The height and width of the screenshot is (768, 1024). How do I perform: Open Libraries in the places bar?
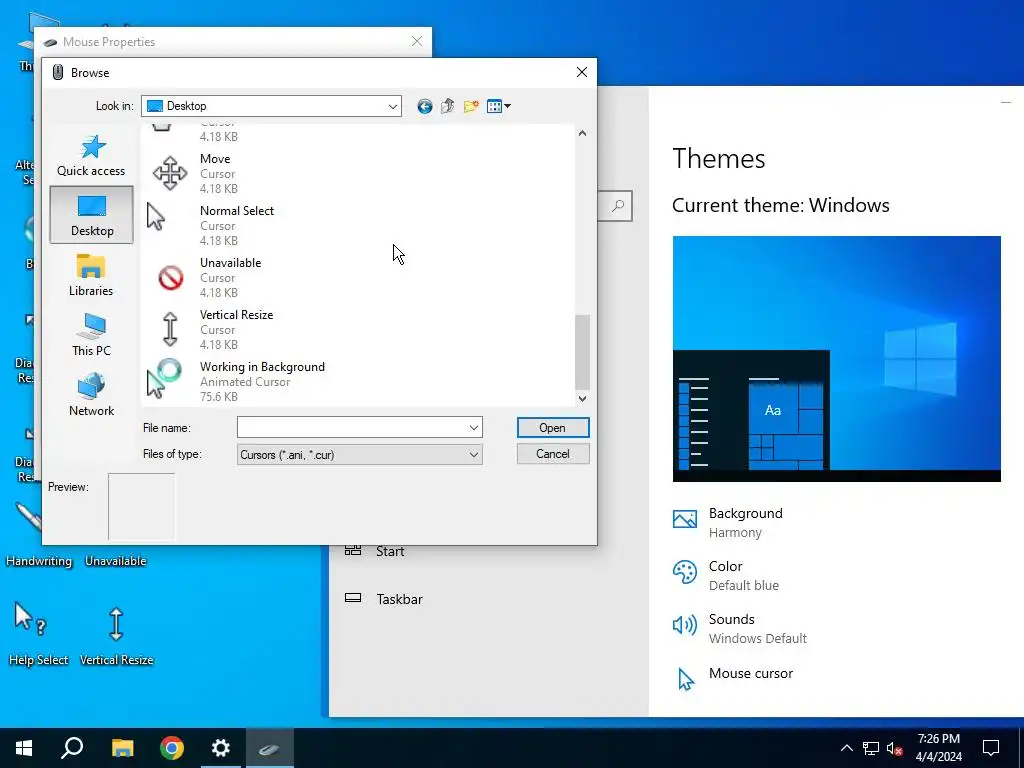pyautogui.click(x=91, y=275)
